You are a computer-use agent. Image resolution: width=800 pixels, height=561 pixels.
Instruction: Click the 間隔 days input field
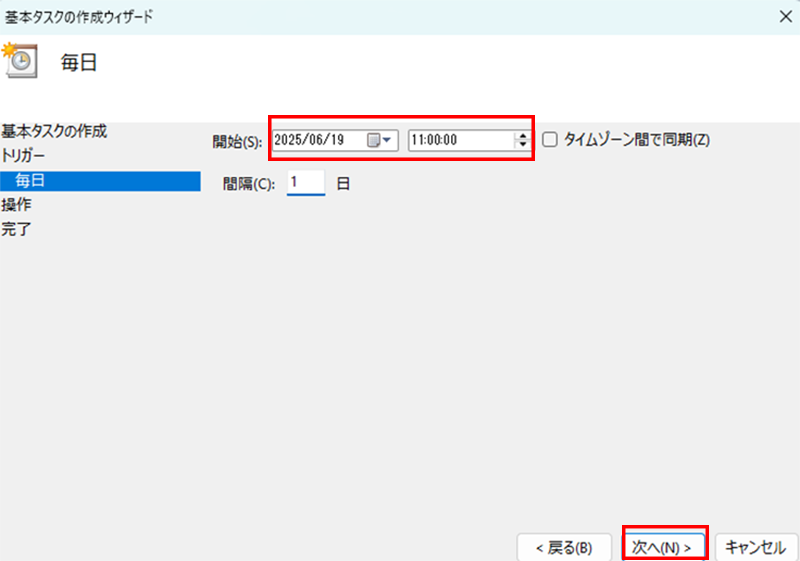306,183
